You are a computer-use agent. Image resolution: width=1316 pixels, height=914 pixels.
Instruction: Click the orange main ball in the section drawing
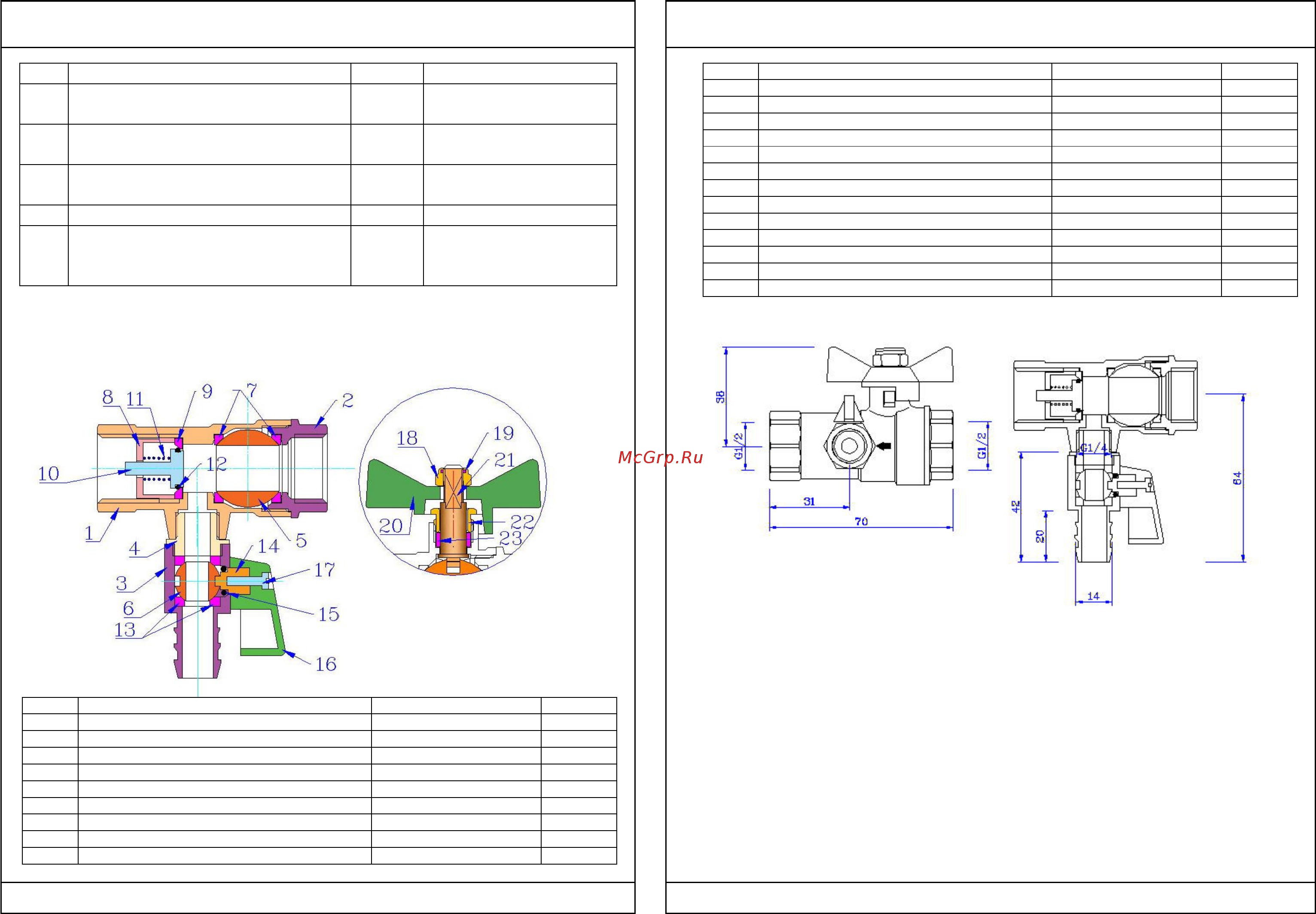(x=247, y=468)
